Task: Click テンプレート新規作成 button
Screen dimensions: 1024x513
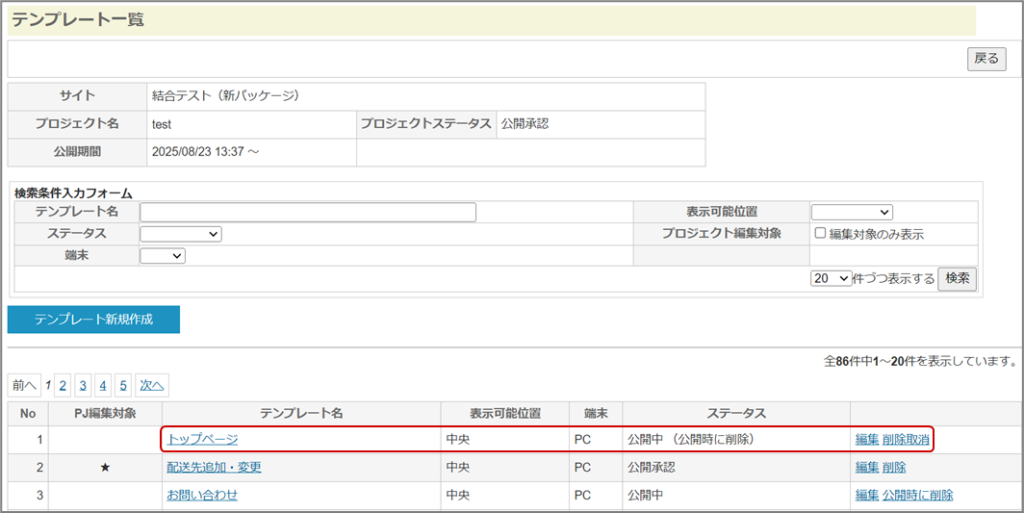Action: tap(94, 320)
